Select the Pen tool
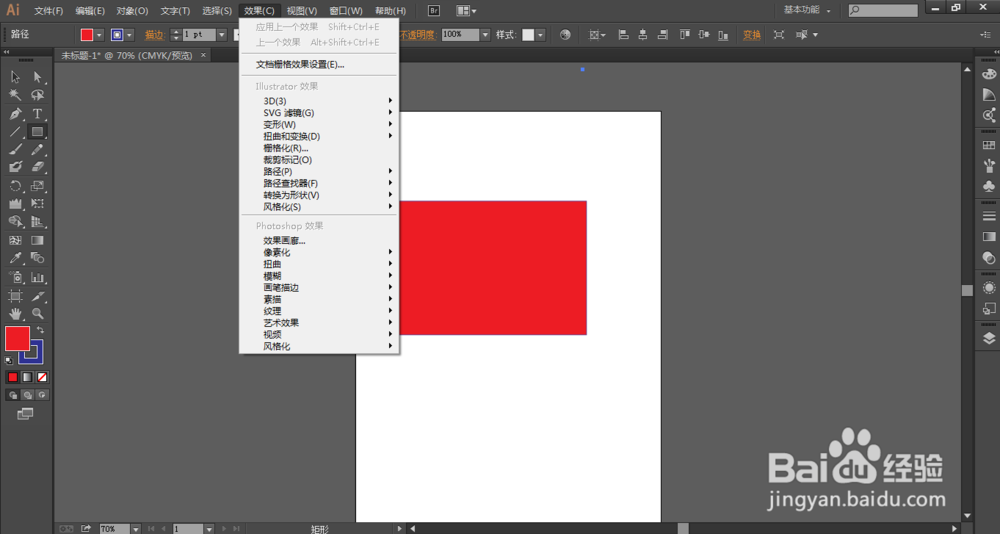This screenshot has height=534, width=1000. click(x=15, y=114)
